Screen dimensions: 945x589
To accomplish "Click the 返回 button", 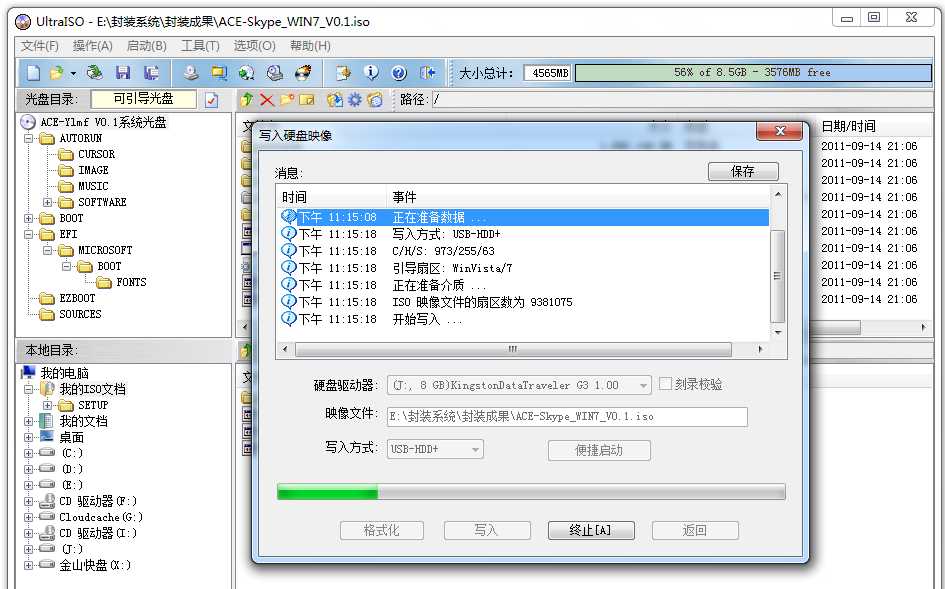I will 695,531.
